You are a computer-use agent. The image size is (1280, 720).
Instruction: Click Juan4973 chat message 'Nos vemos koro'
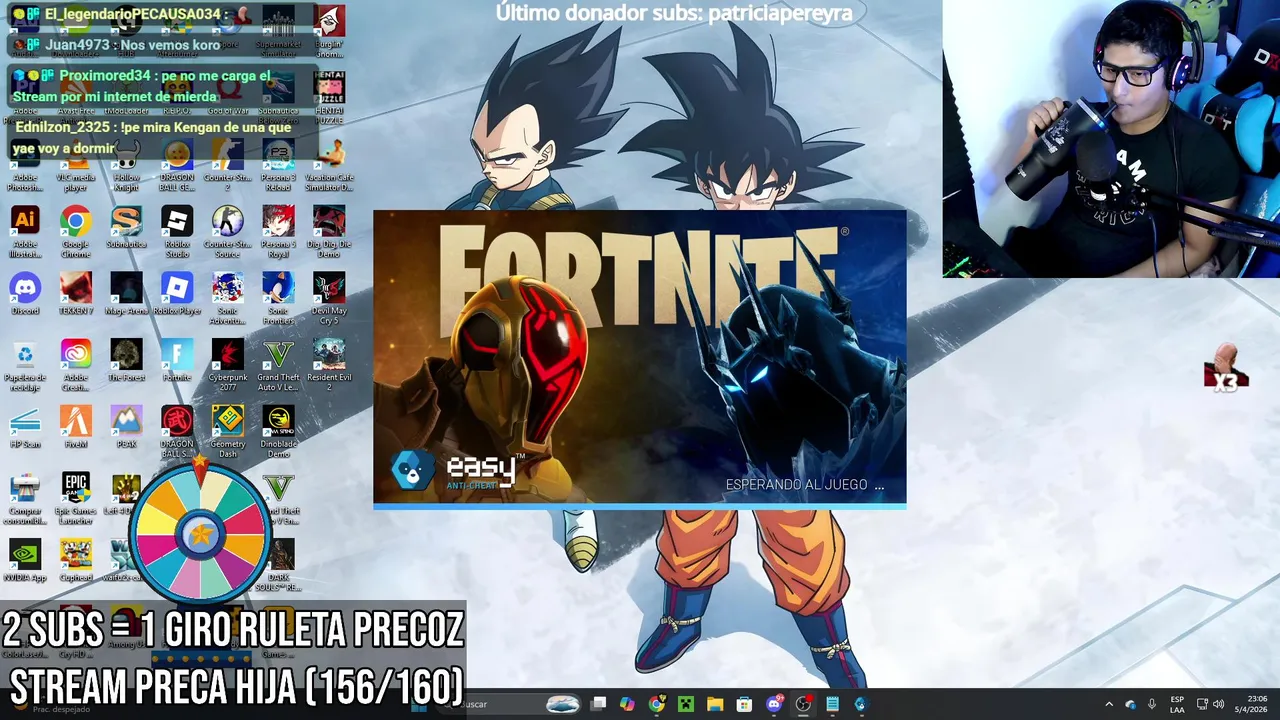[x=132, y=45]
